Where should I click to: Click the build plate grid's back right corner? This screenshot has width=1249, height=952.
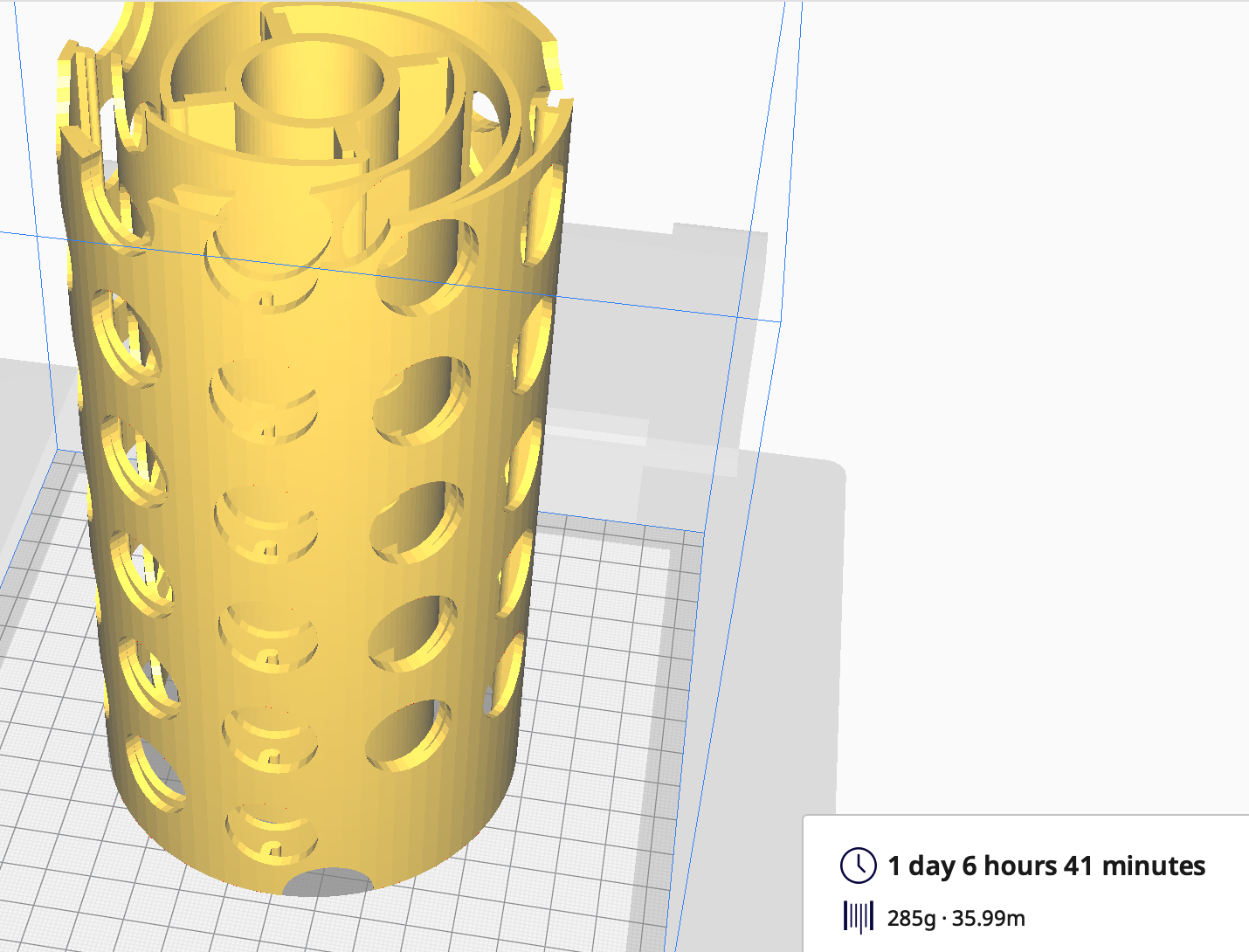(x=702, y=533)
